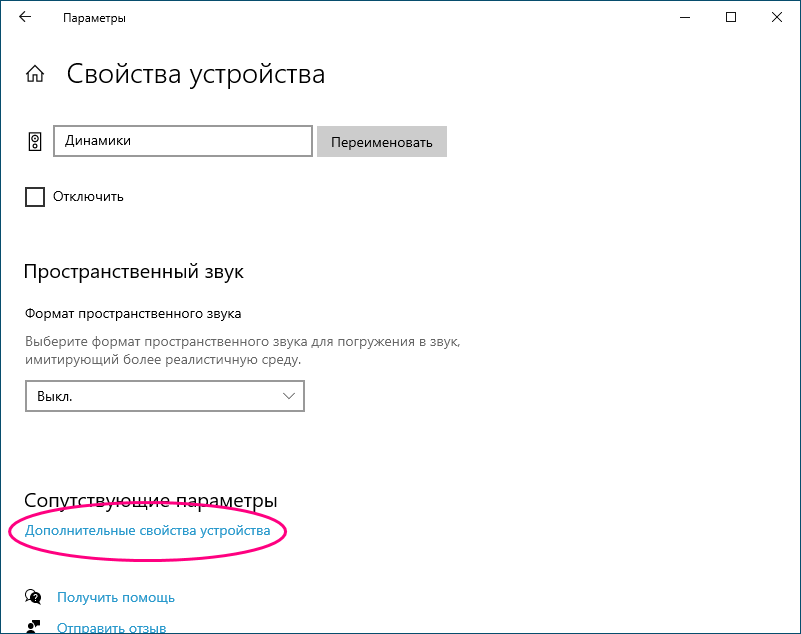
Task: Click the Параметры window title text
Action: pos(94,18)
